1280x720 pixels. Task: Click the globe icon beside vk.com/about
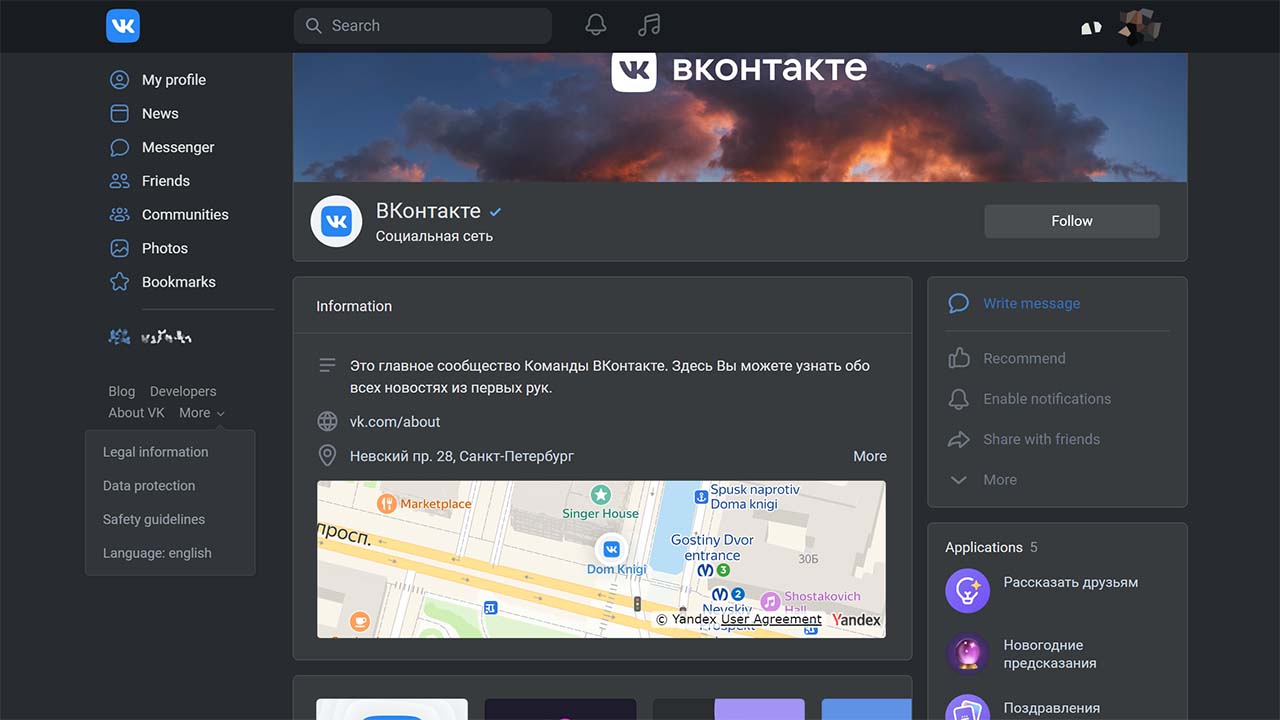(327, 422)
